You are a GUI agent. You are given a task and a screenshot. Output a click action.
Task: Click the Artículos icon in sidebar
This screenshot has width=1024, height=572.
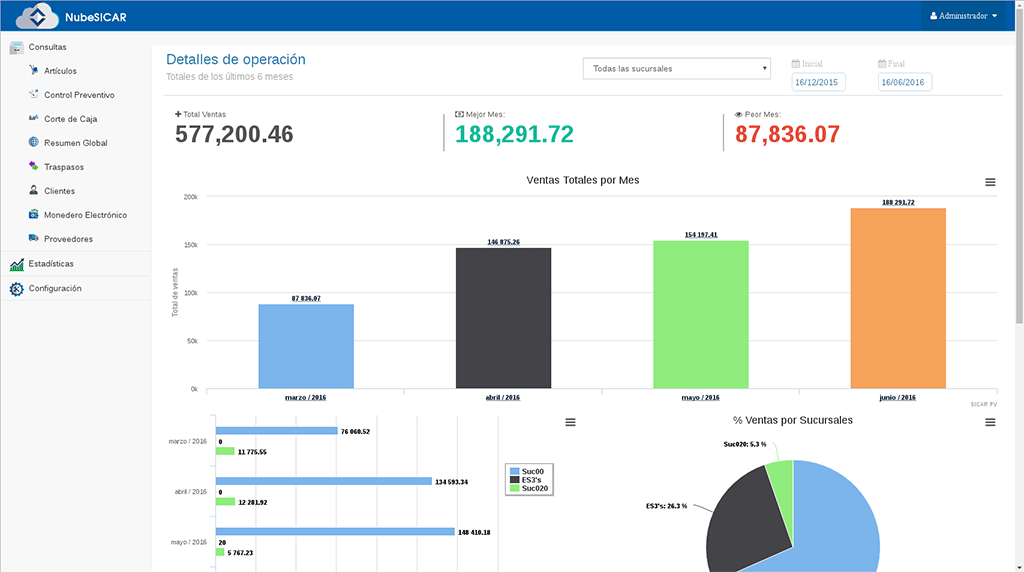[x=33, y=70]
